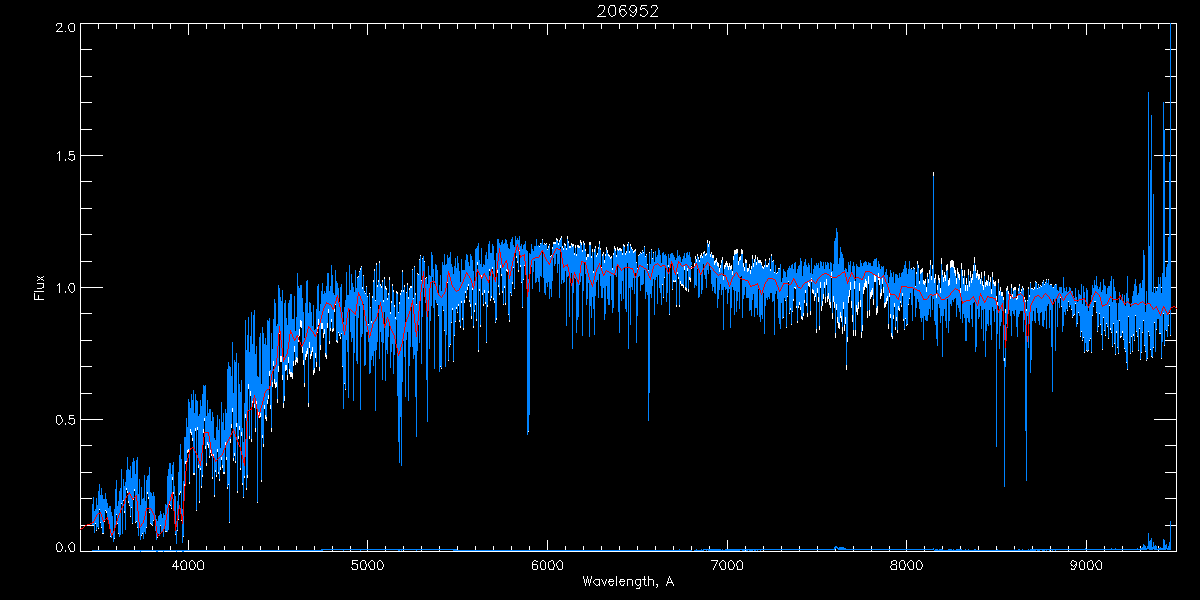Select the 5000 x-axis tick label
Screen dimensions: 1200x600
367,564
